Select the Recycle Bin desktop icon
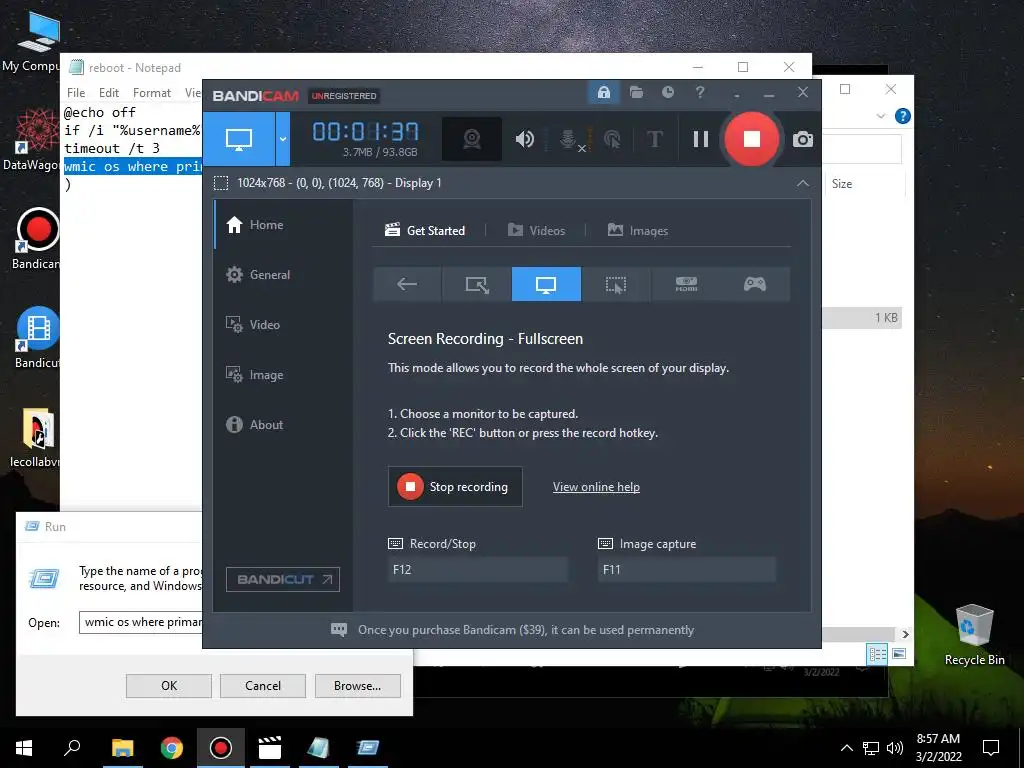 (x=974, y=634)
